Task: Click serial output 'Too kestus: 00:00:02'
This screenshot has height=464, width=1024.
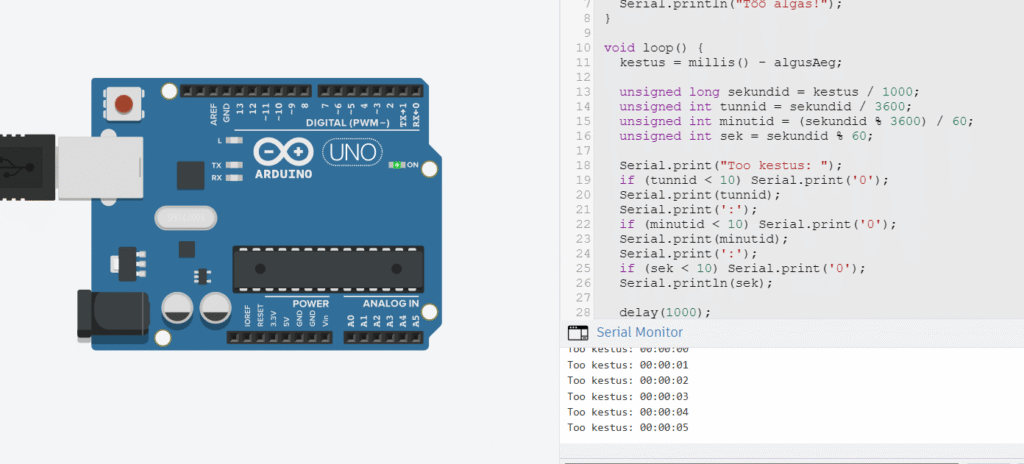Action: [628, 380]
